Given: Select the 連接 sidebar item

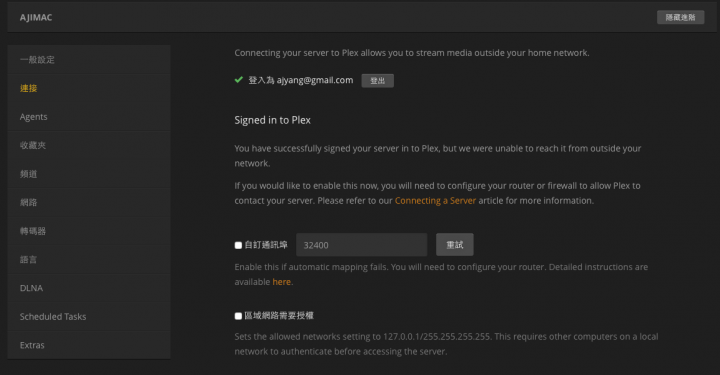Looking at the screenshot, I should (89, 88).
